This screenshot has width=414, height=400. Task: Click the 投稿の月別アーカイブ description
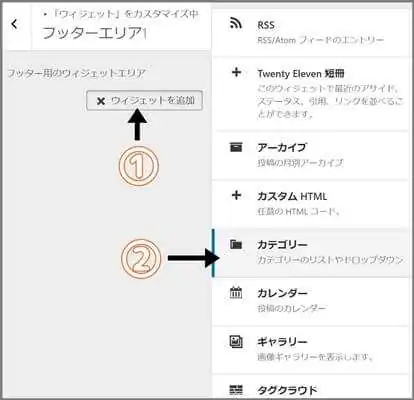coord(300,163)
